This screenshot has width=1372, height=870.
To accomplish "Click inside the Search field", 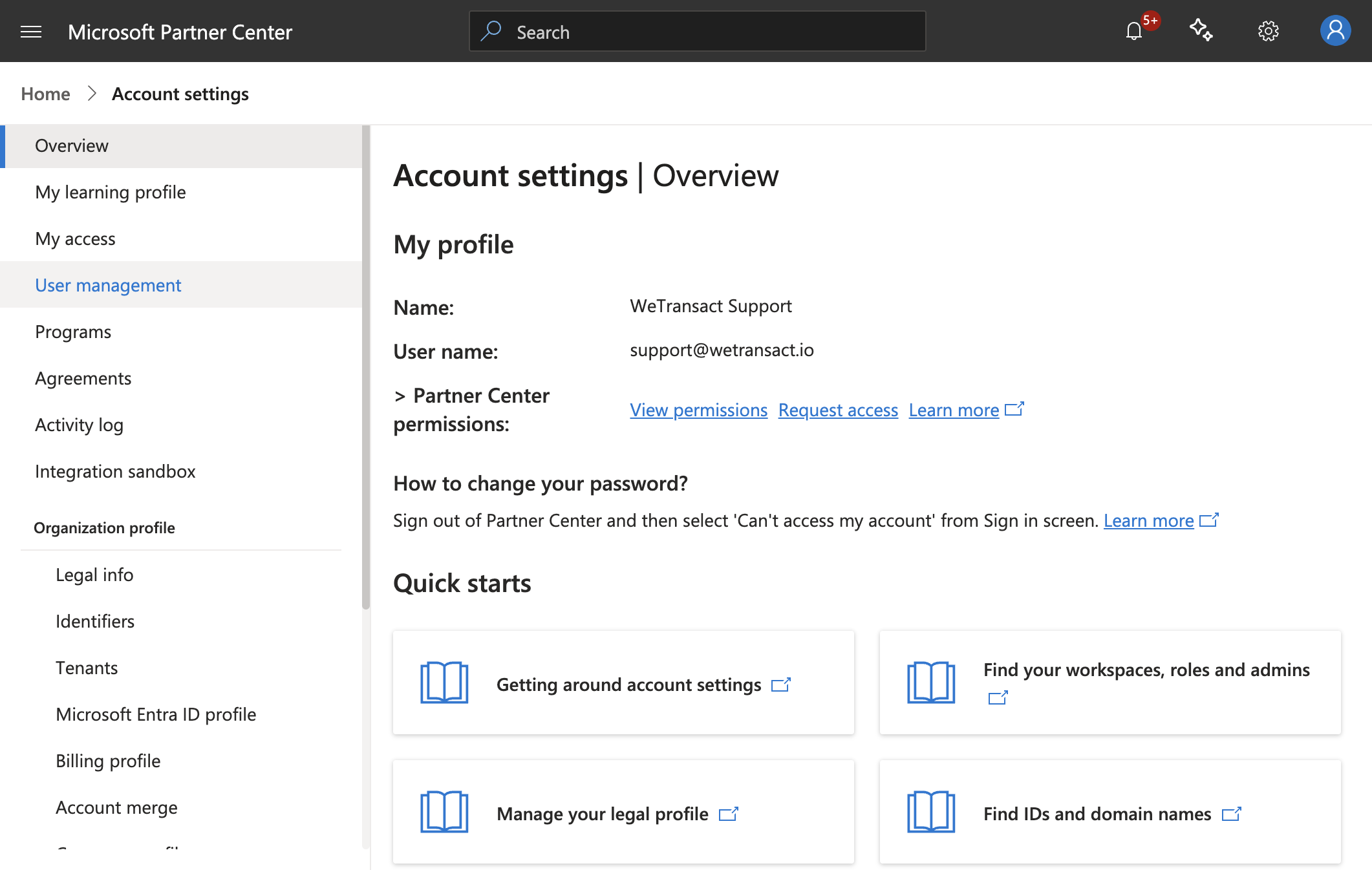I will coord(697,31).
